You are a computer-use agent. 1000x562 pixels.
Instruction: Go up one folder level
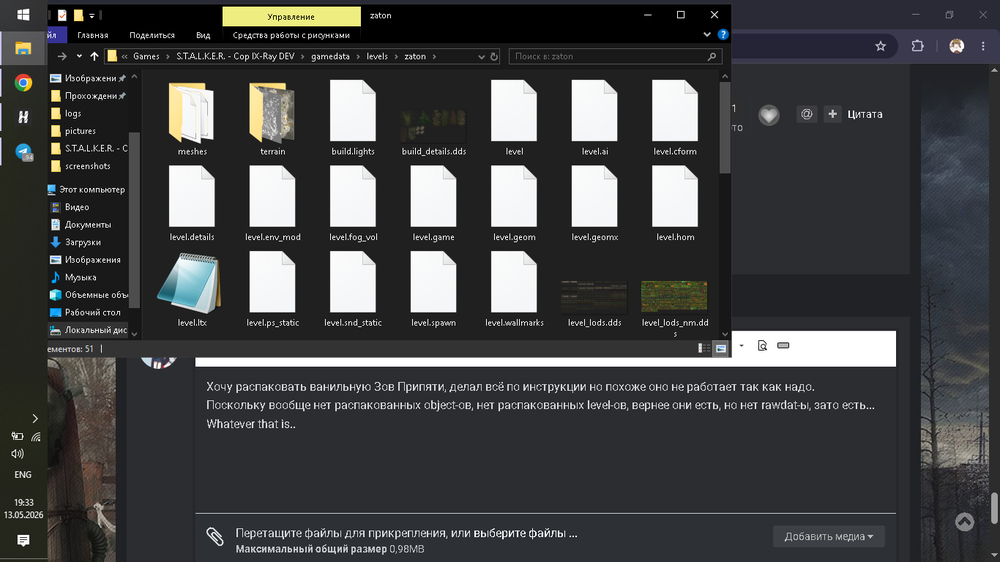tap(94, 56)
